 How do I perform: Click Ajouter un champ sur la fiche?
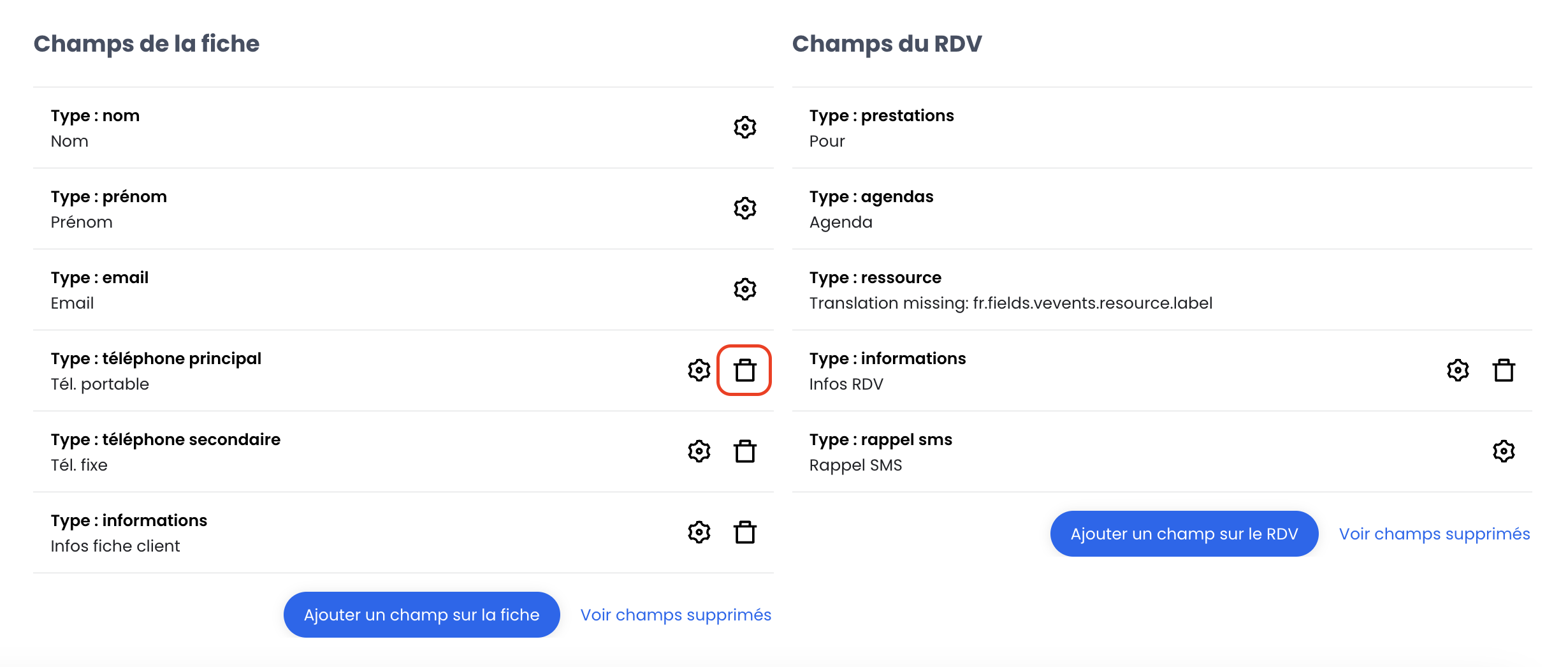pos(421,615)
